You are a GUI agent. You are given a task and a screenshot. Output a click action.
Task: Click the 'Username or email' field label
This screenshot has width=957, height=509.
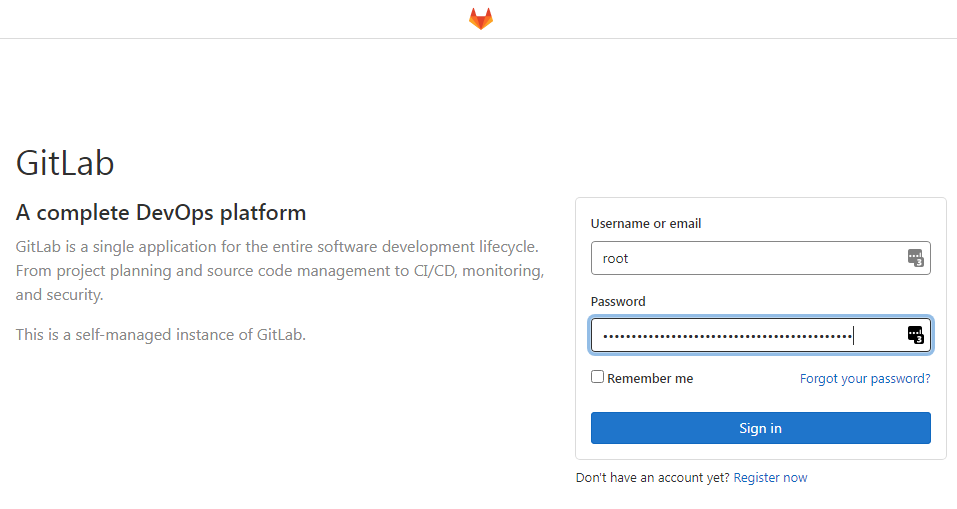click(x=646, y=223)
